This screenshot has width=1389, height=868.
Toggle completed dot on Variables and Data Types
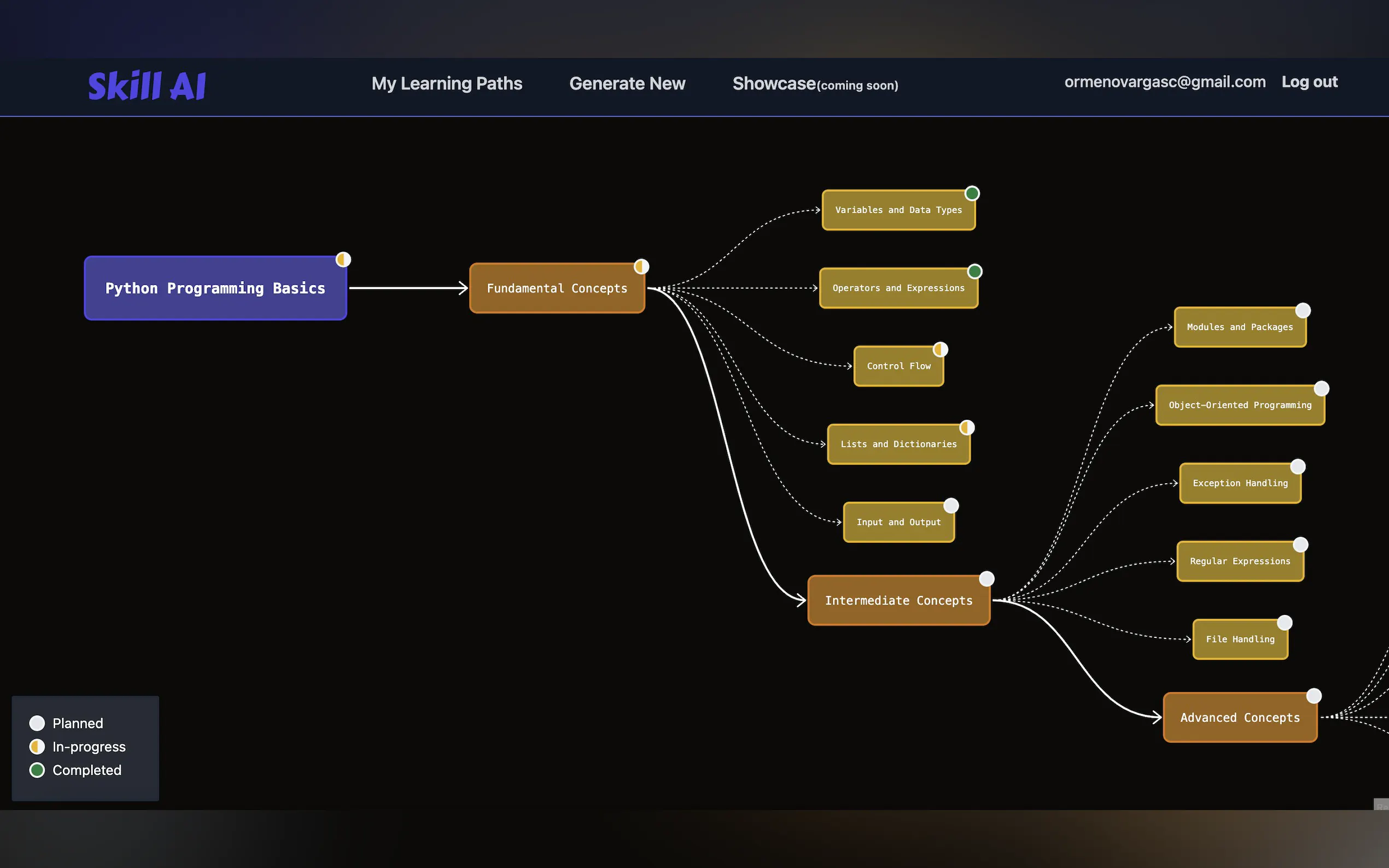[x=972, y=193]
